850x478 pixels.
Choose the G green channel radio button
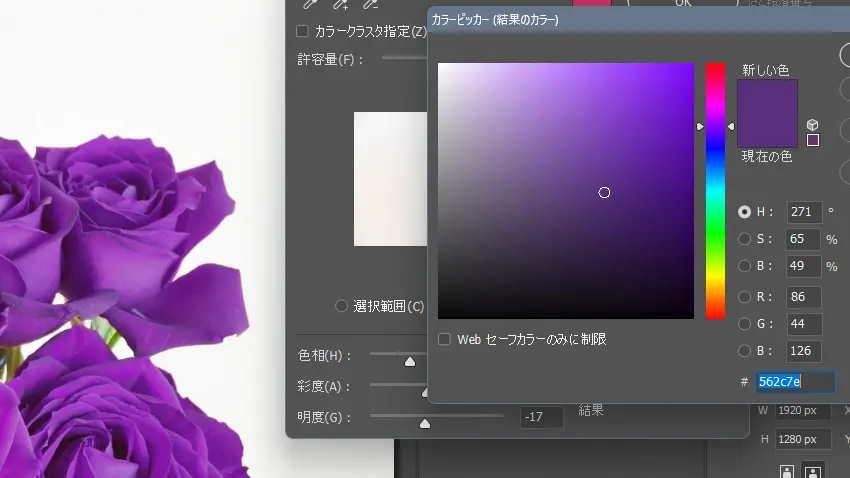point(744,324)
